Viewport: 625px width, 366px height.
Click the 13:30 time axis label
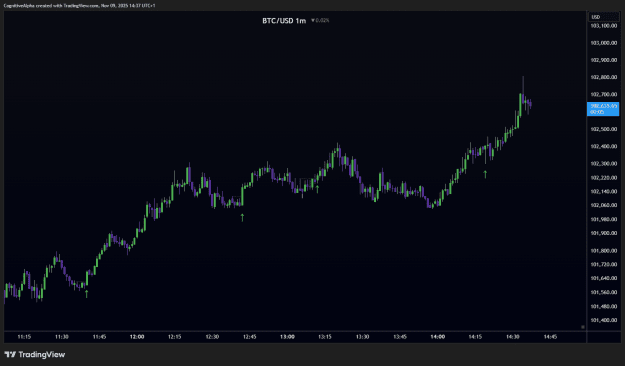pos(362,337)
